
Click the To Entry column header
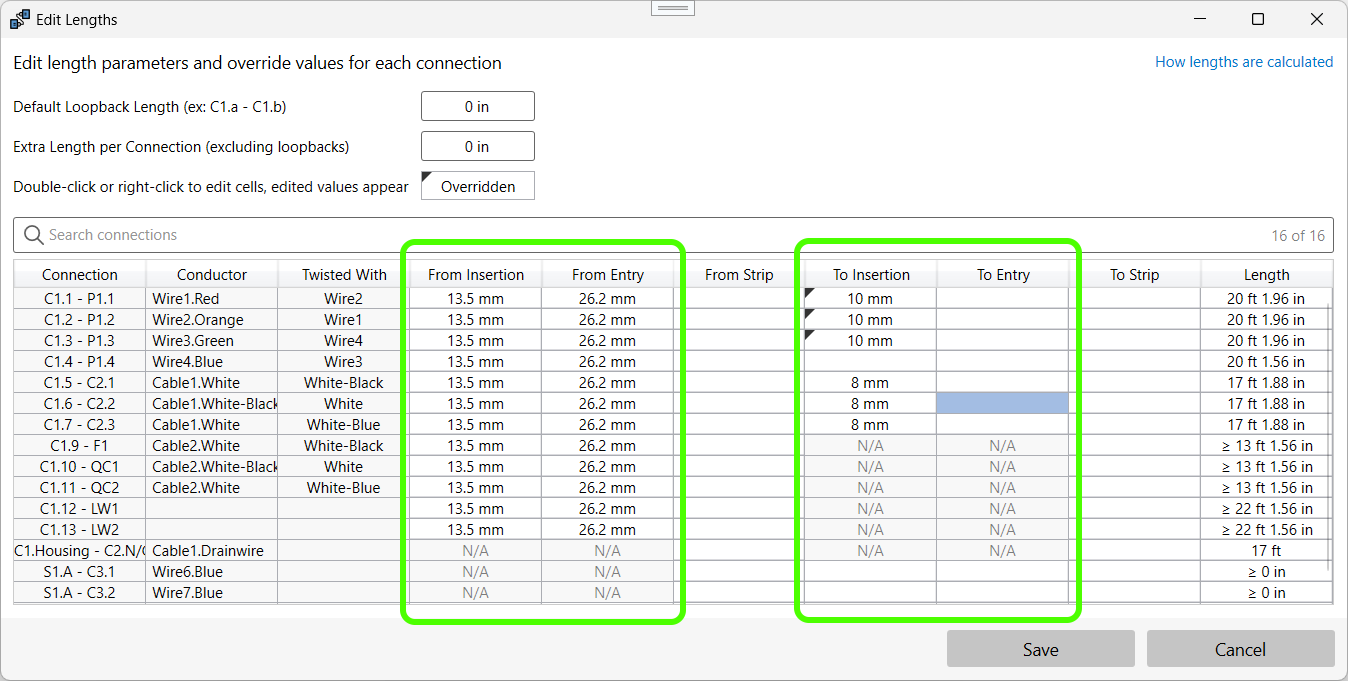click(1003, 274)
